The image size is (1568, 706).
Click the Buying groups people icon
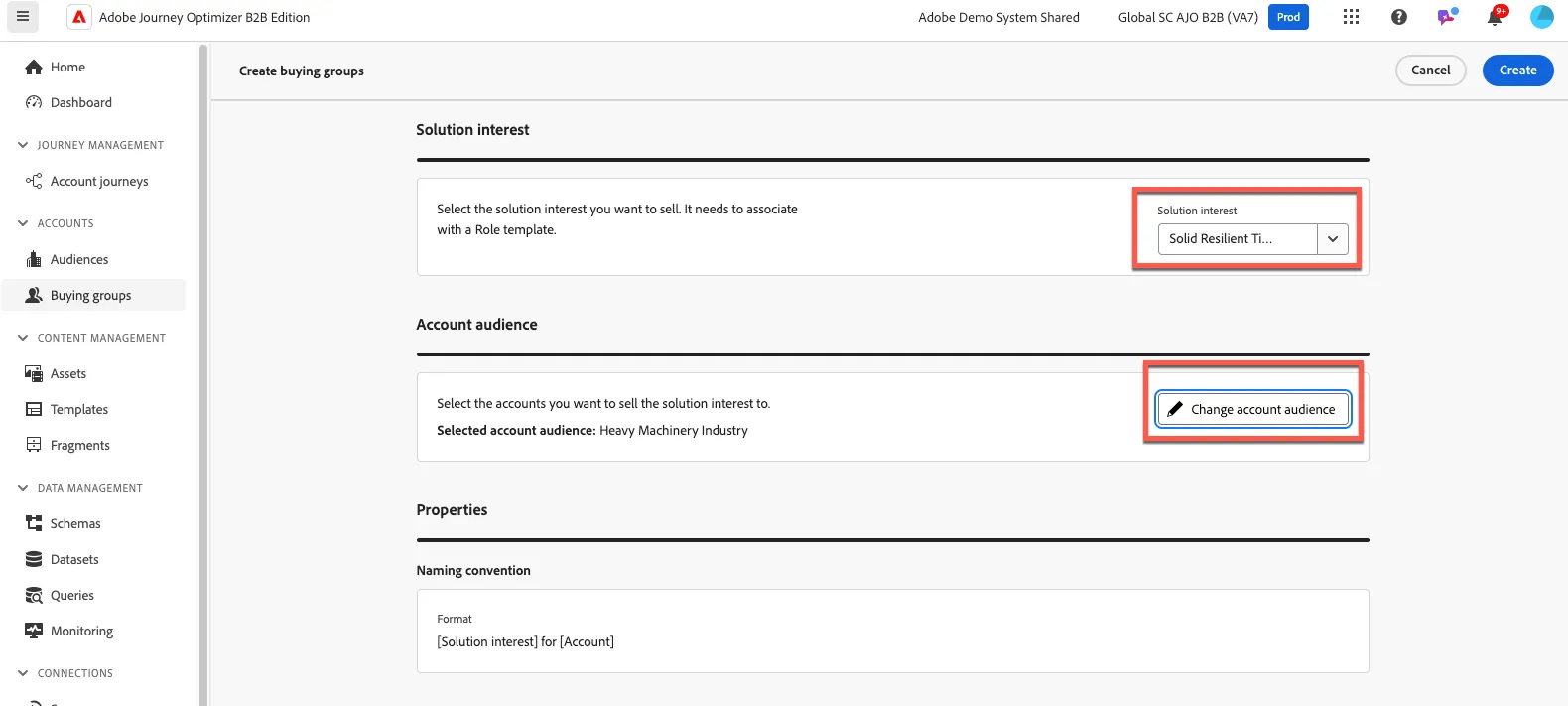[34, 296]
